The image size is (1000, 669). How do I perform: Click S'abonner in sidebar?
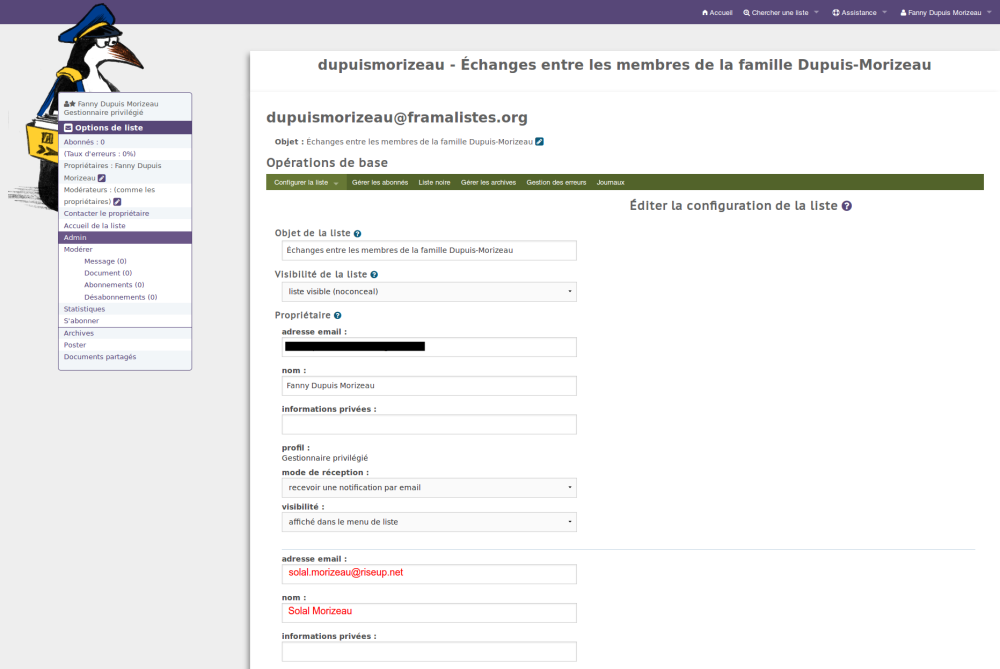coord(81,321)
